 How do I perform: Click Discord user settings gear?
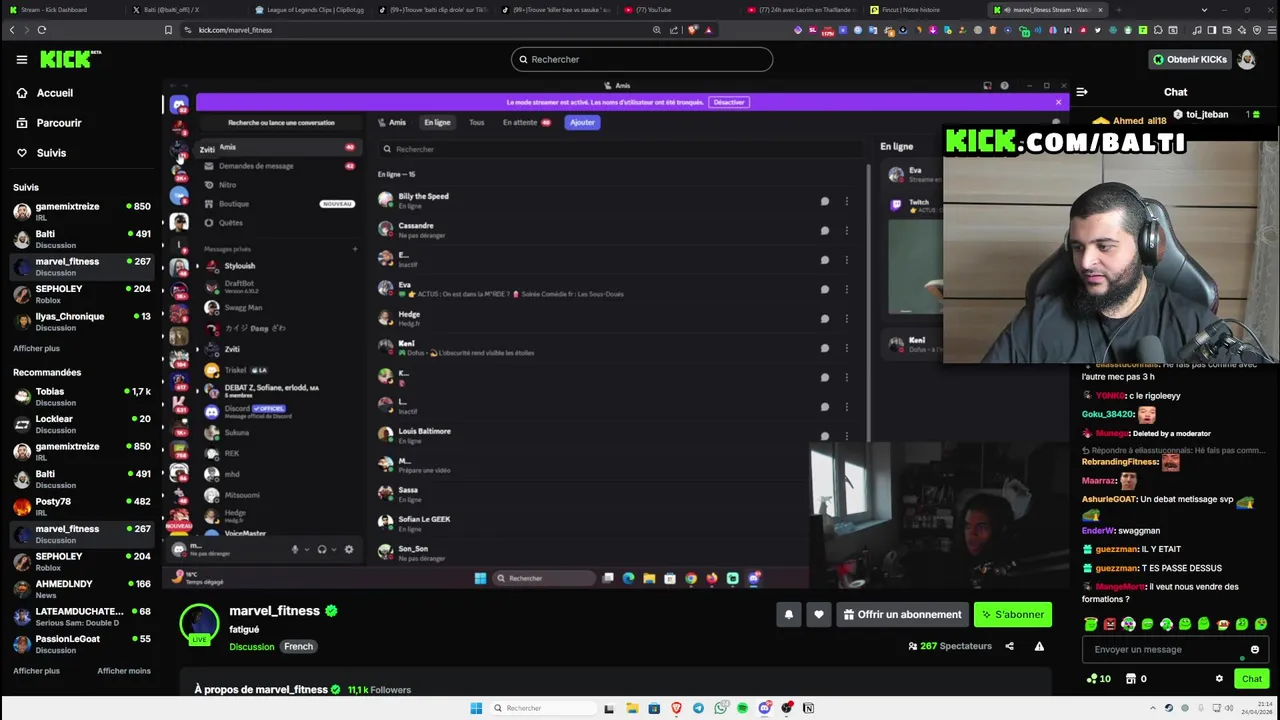348,549
